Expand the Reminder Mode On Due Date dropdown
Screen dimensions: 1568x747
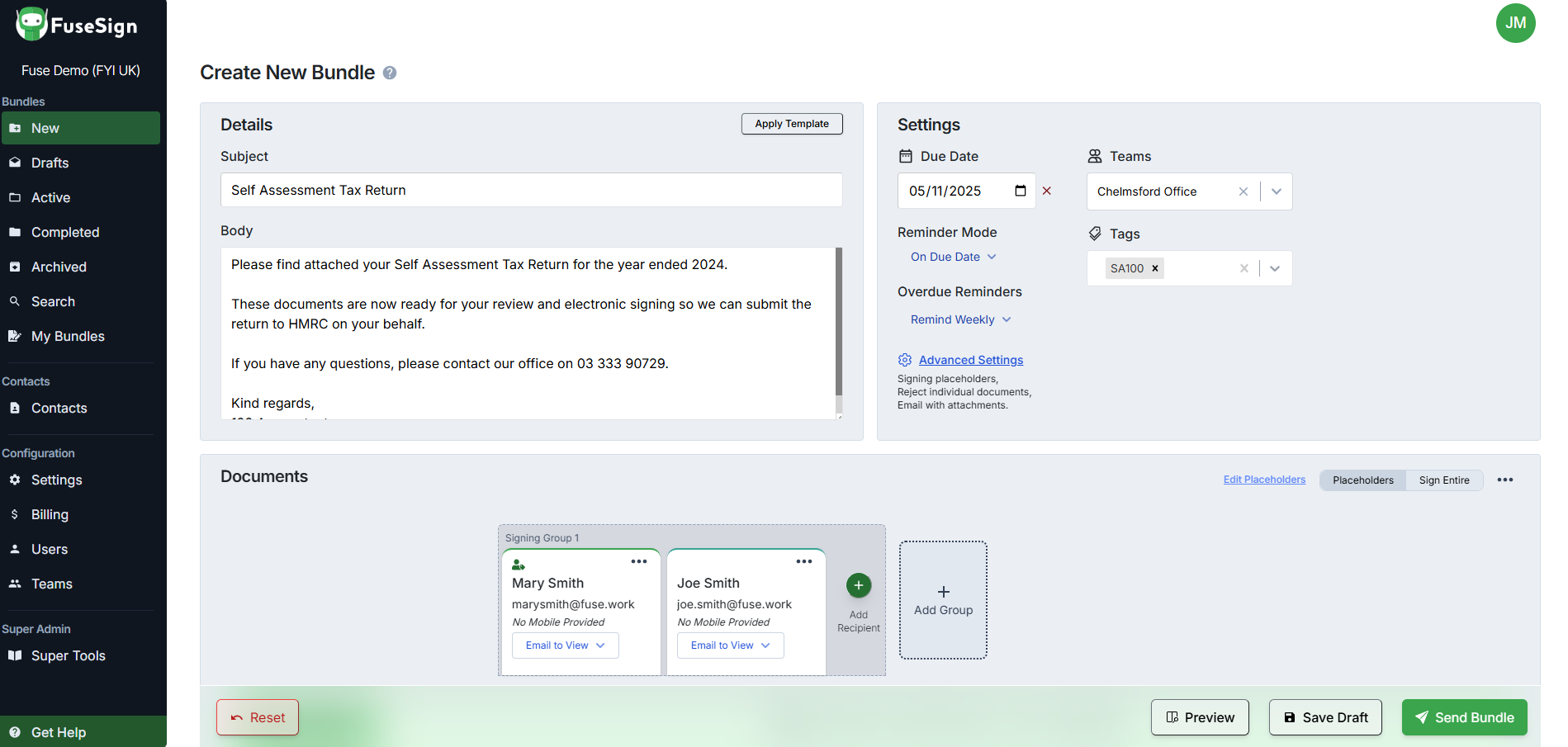click(x=953, y=257)
